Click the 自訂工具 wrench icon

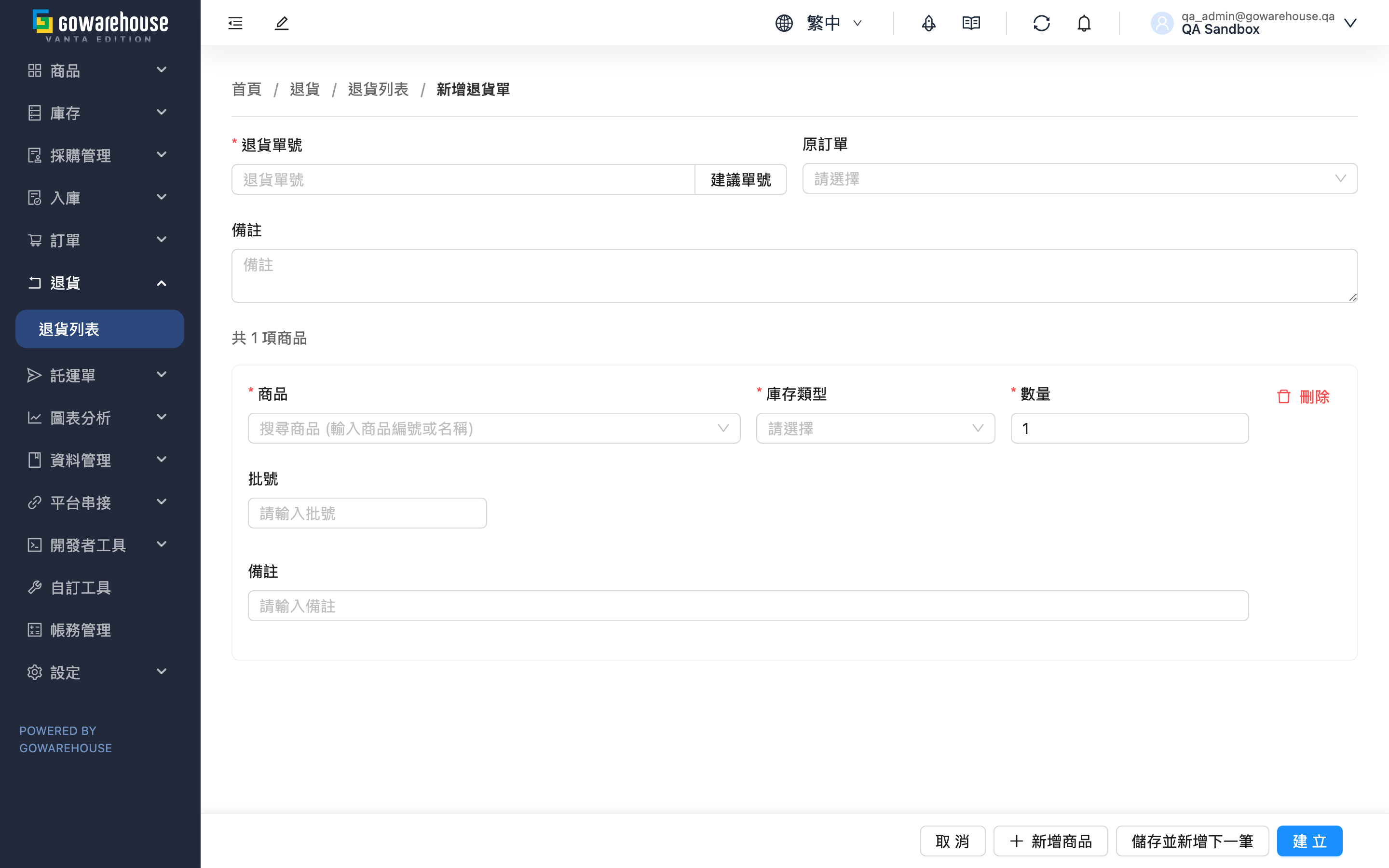click(34, 587)
